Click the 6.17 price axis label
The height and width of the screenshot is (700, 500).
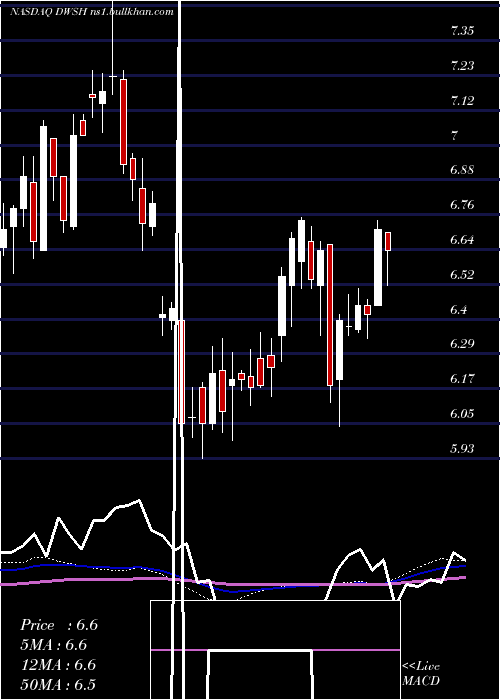[x=462, y=379]
